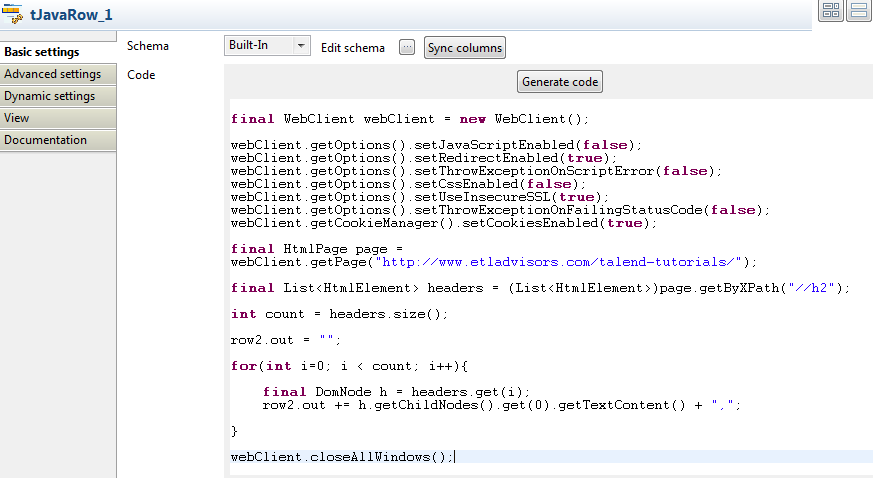The width and height of the screenshot is (873, 478).
Task: Select the Basic settings tab
Action: pos(58,52)
